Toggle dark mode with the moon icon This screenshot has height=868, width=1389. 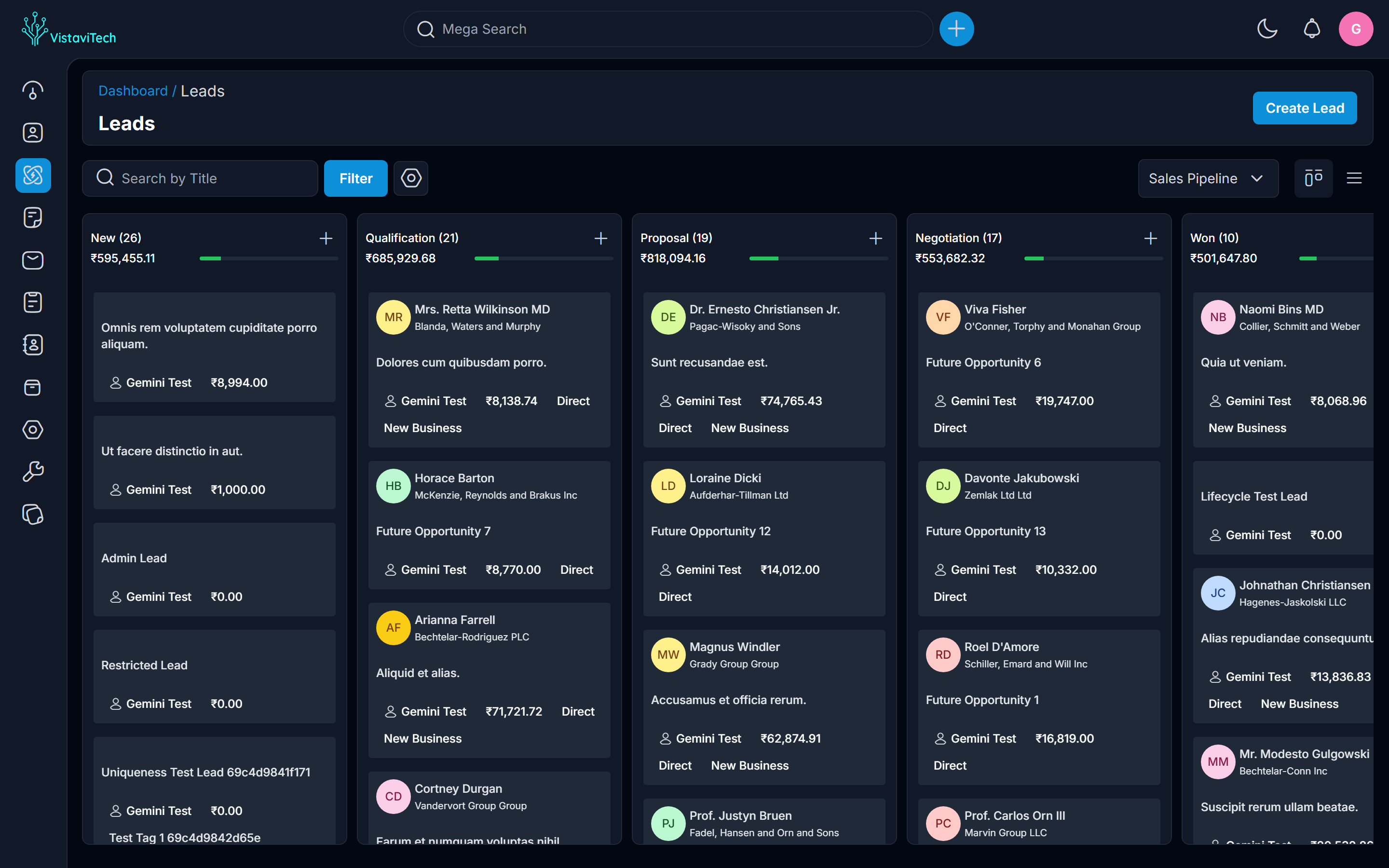point(1267,29)
